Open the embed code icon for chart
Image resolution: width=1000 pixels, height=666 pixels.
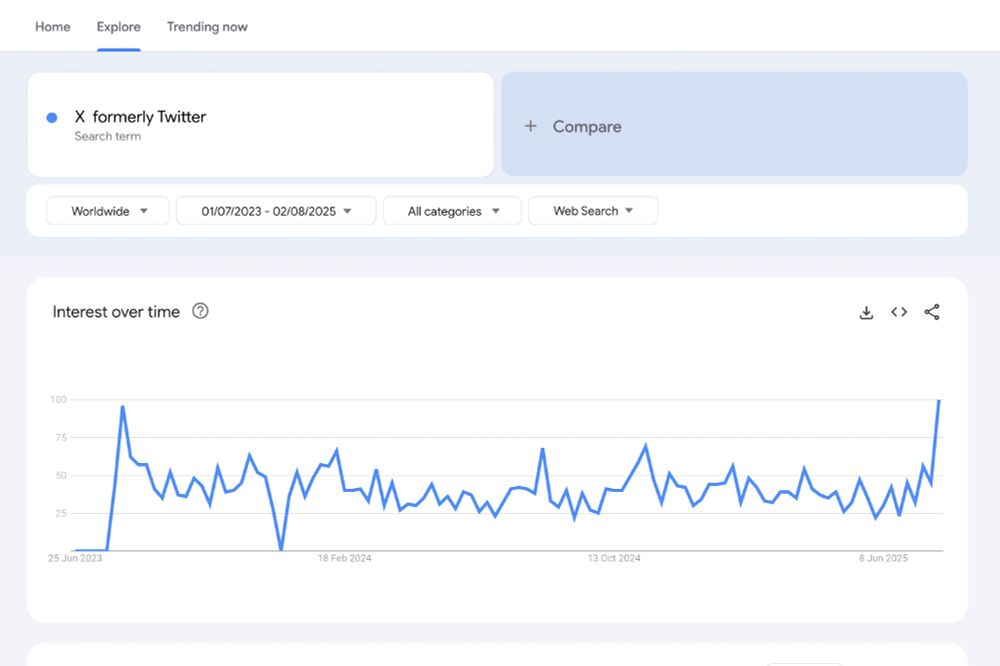coord(899,312)
